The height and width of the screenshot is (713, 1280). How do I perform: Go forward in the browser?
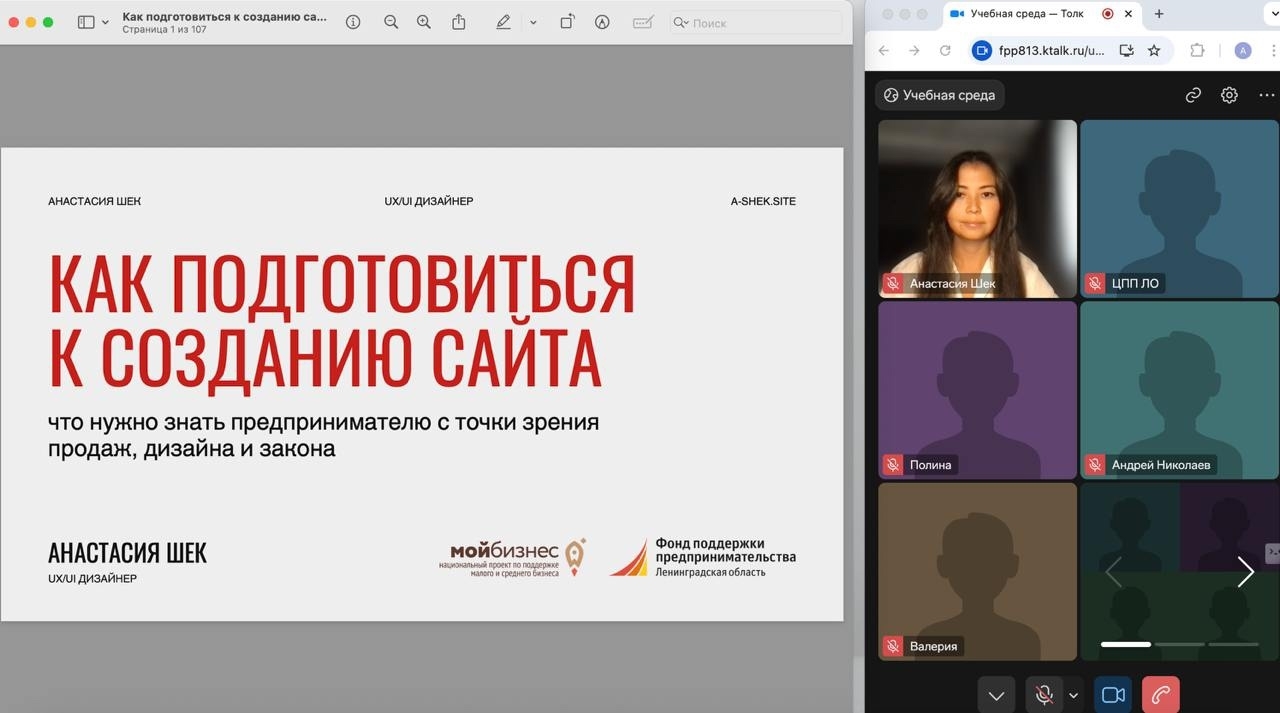(x=914, y=50)
